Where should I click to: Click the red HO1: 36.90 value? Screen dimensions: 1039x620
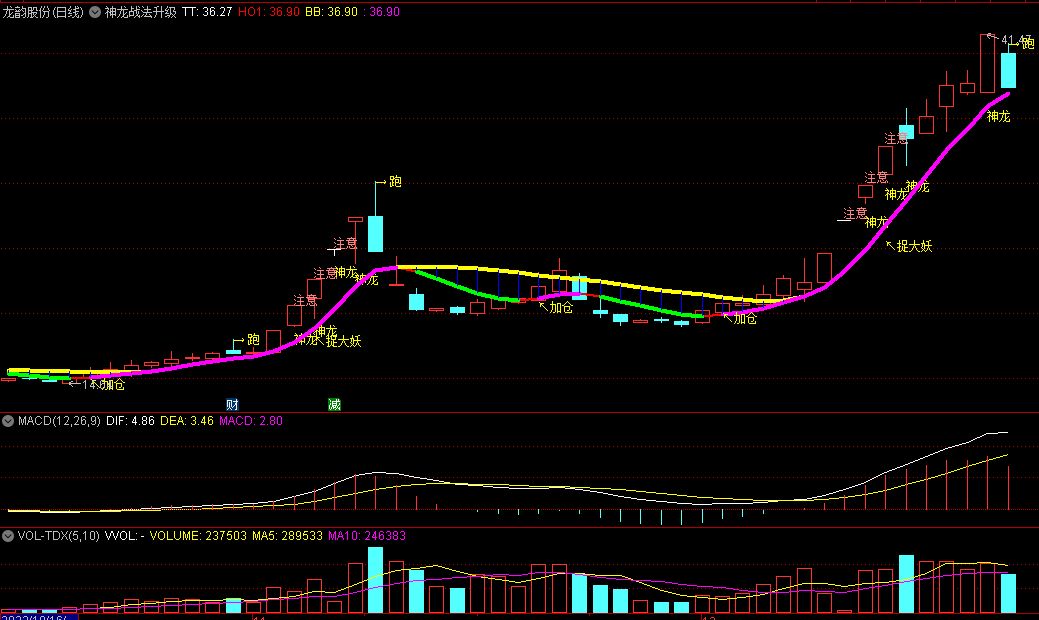(268, 12)
